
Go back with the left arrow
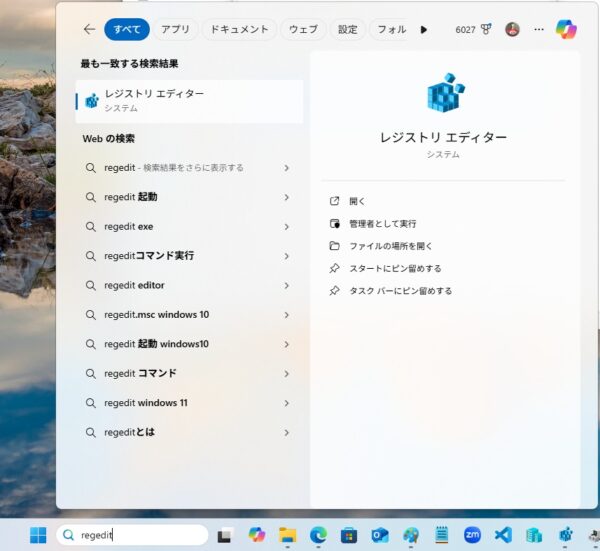tap(89, 29)
